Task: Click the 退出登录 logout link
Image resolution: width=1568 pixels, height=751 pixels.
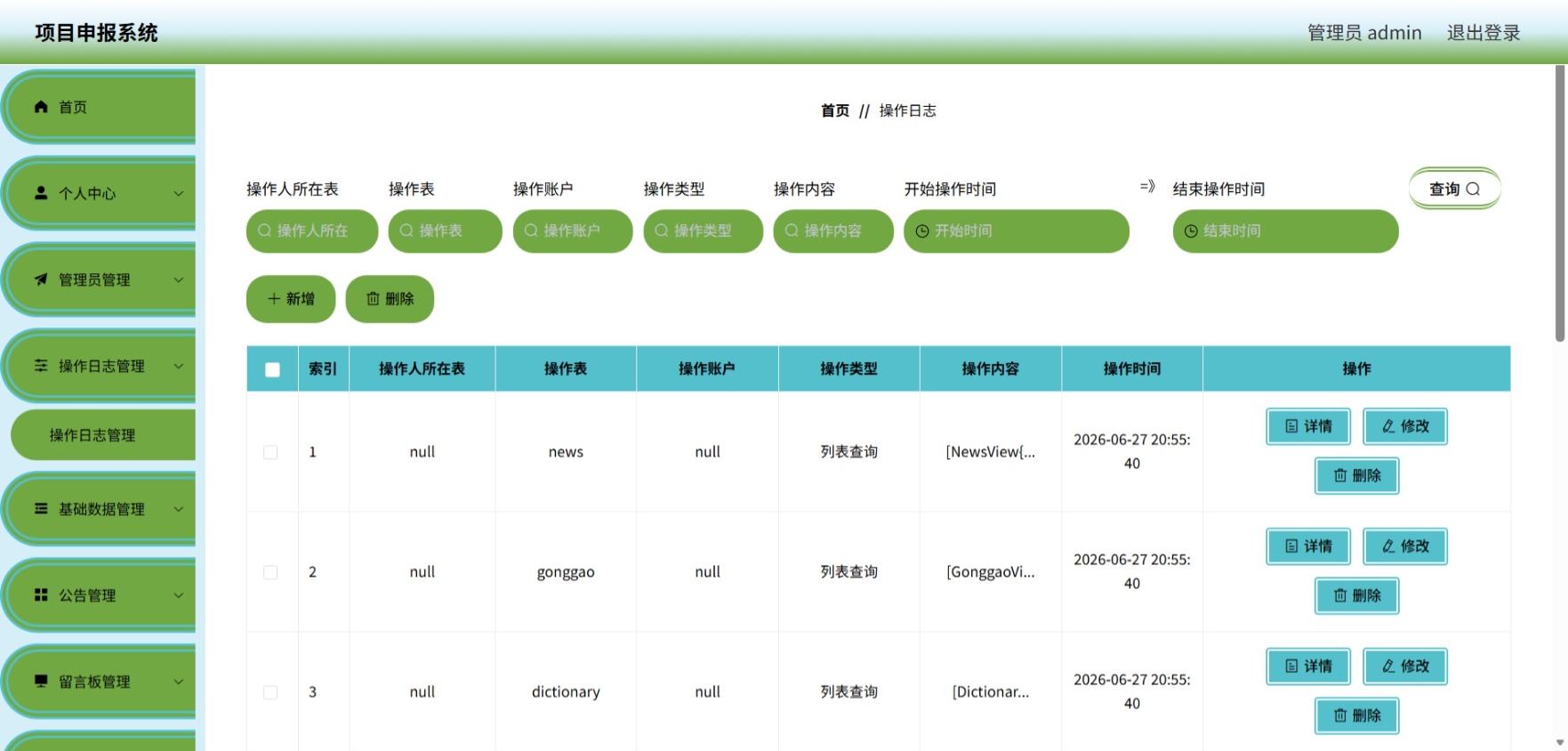Action: click(1484, 33)
